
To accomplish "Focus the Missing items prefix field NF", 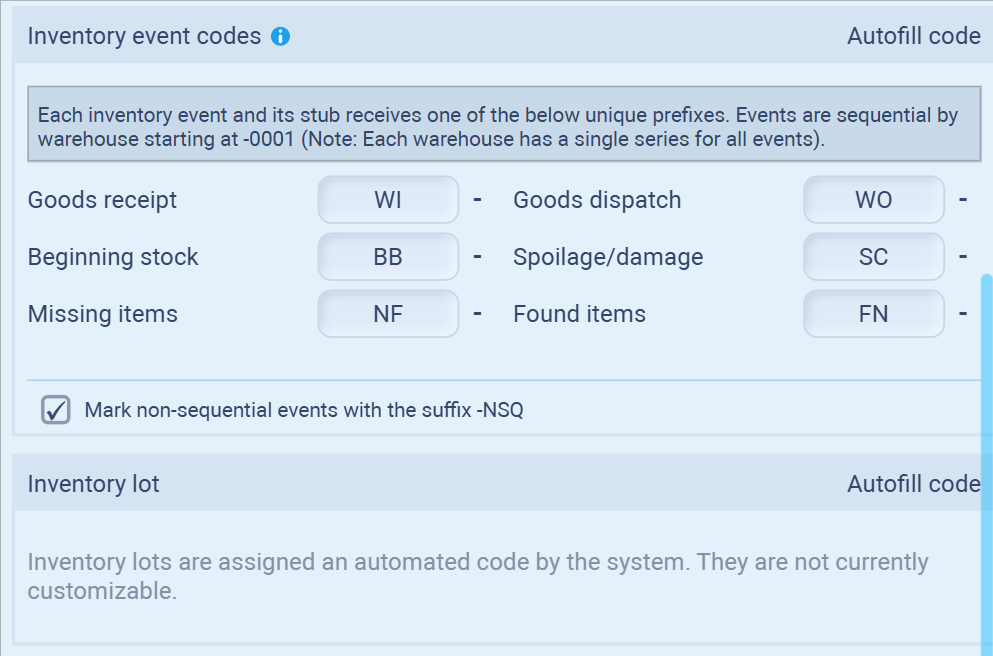I will [x=388, y=314].
